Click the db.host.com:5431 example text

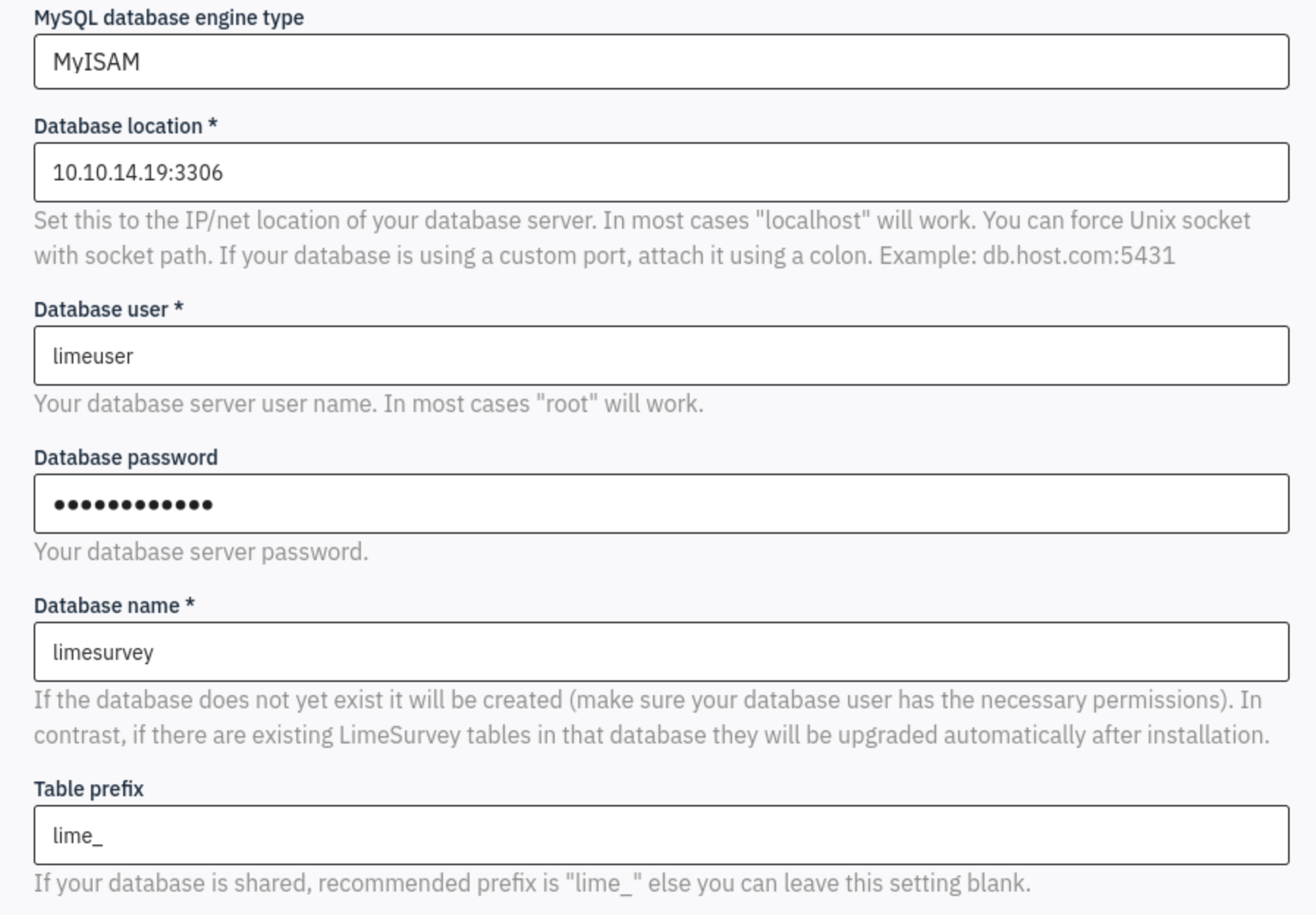point(1078,256)
